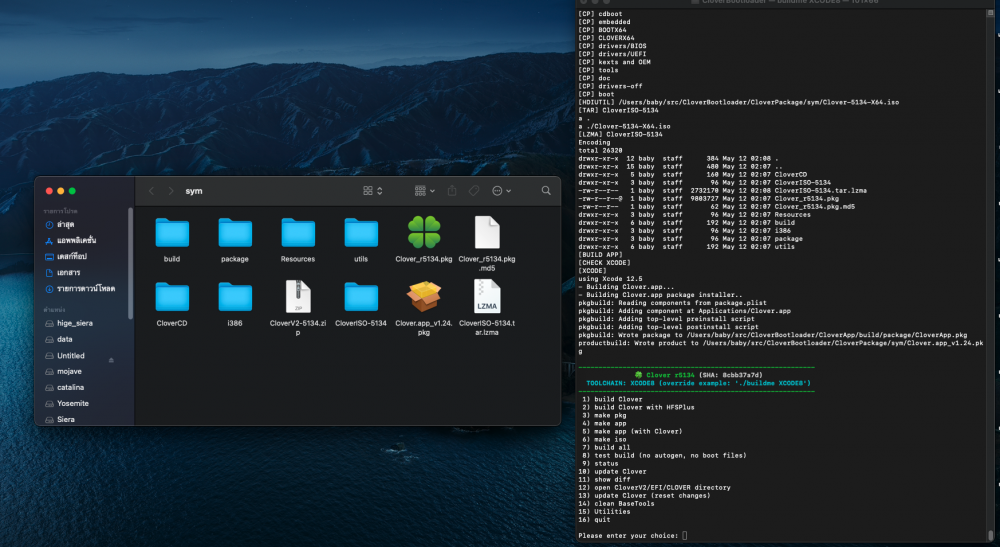Open the package folder
Viewport: 1000px width, 547px height.
[235, 233]
